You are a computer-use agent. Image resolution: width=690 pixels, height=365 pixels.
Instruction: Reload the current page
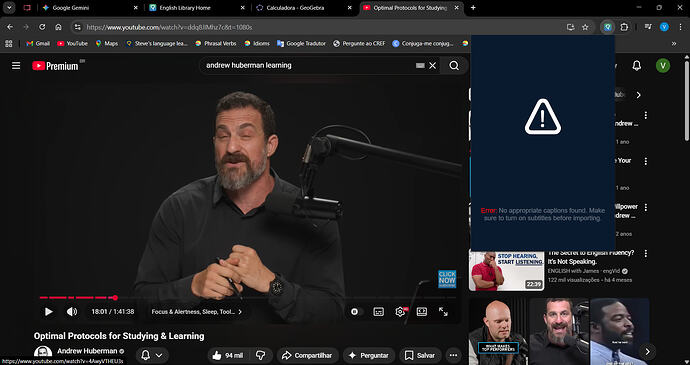point(42,27)
